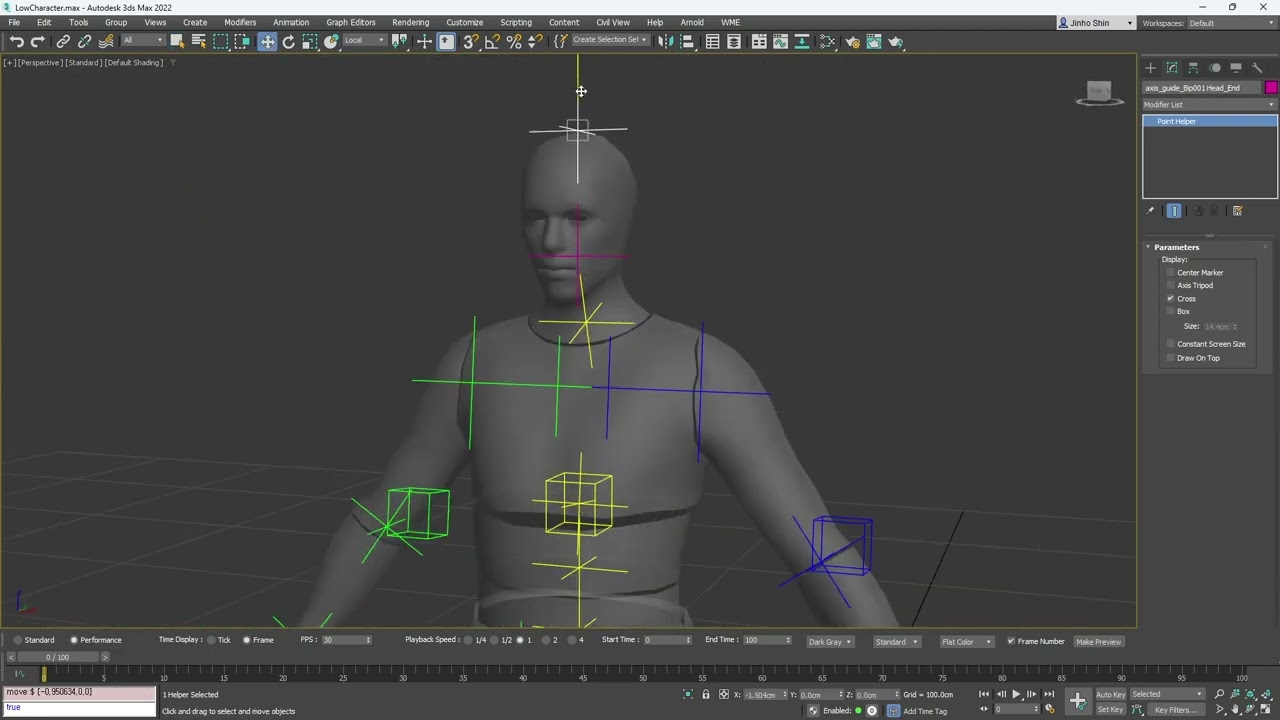This screenshot has height=720, width=1280.
Task: Click the Make Preview button
Action: coord(1098,642)
